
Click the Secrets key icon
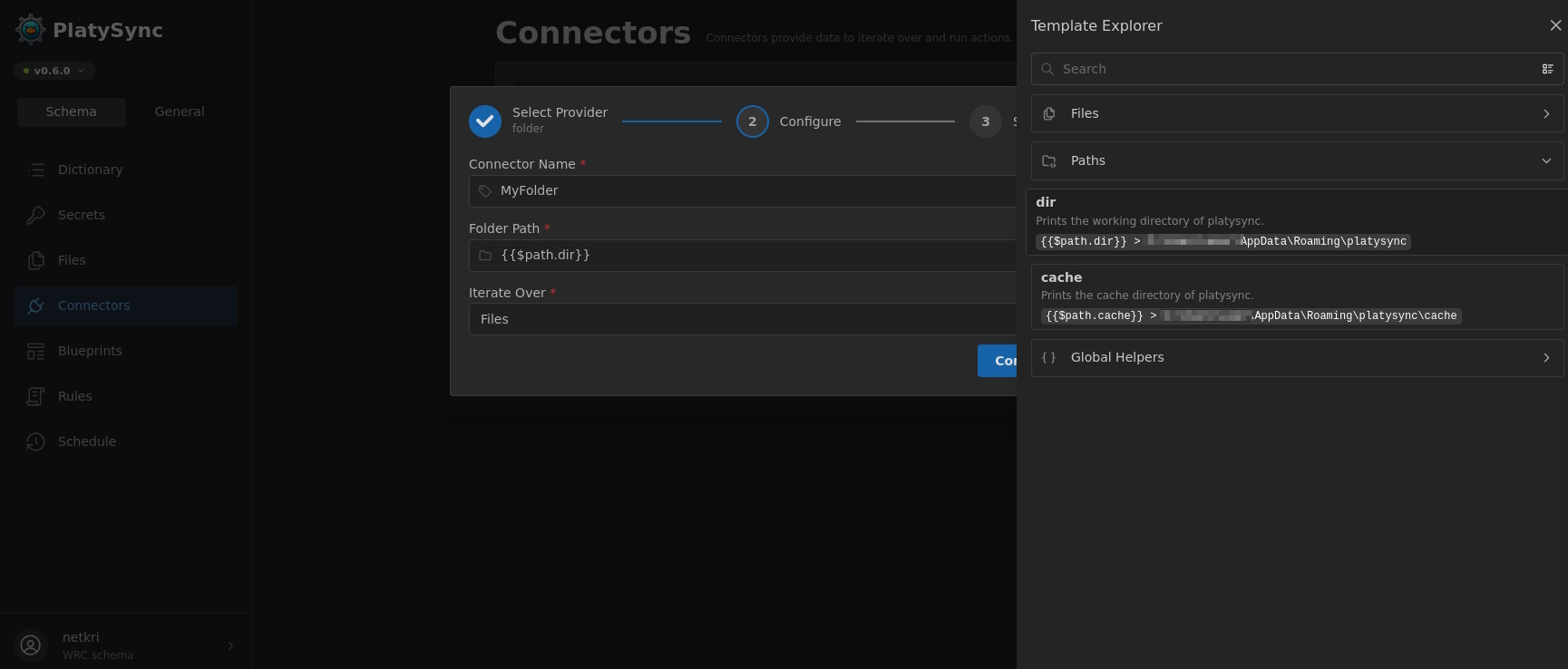click(x=35, y=215)
